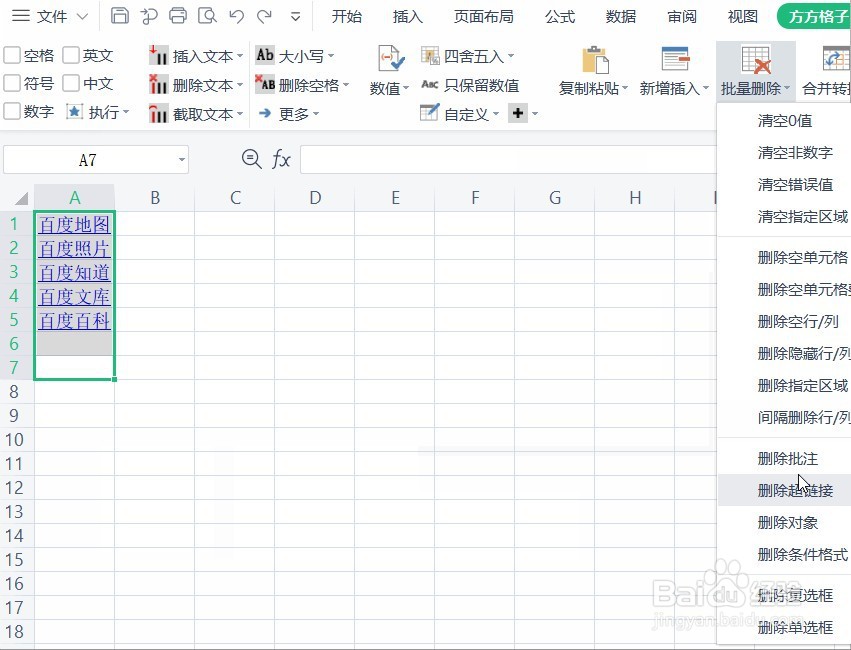
Task: Expand the 复制粘贴 dropdown arrow
Action: pyautogui.click(x=625, y=88)
